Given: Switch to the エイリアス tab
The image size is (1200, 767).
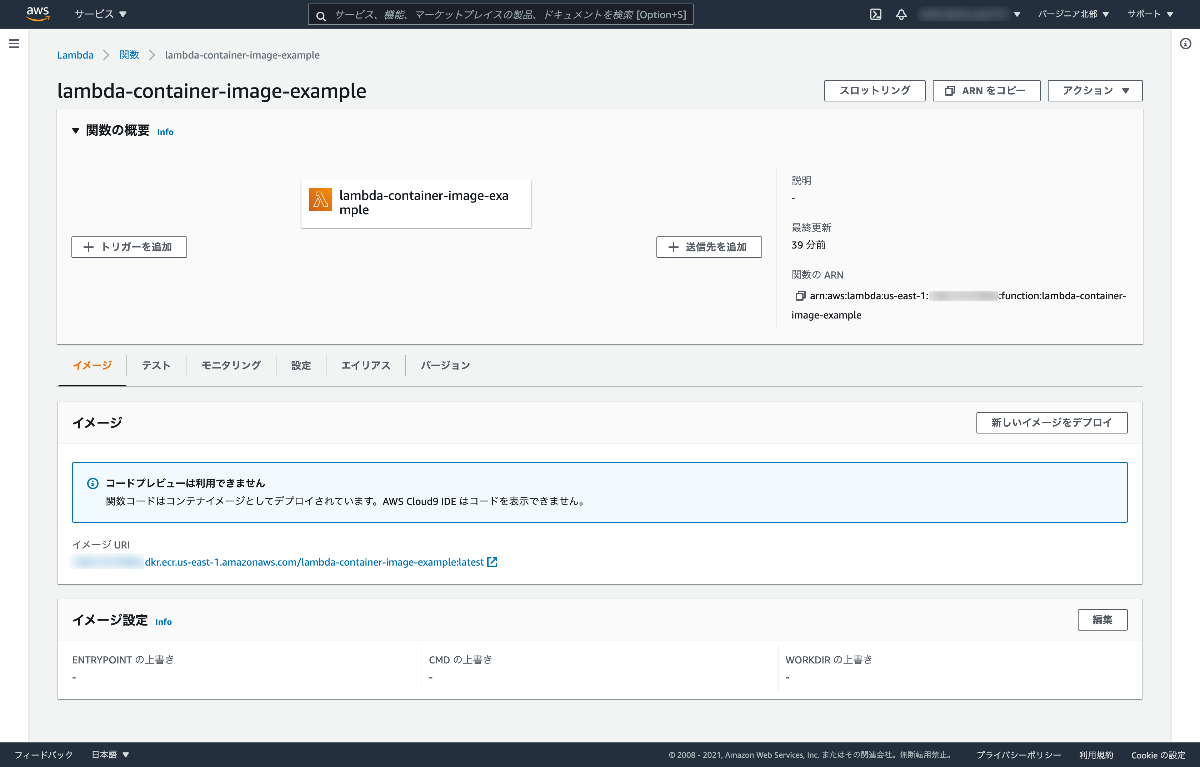Looking at the screenshot, I should click(366, 366).
